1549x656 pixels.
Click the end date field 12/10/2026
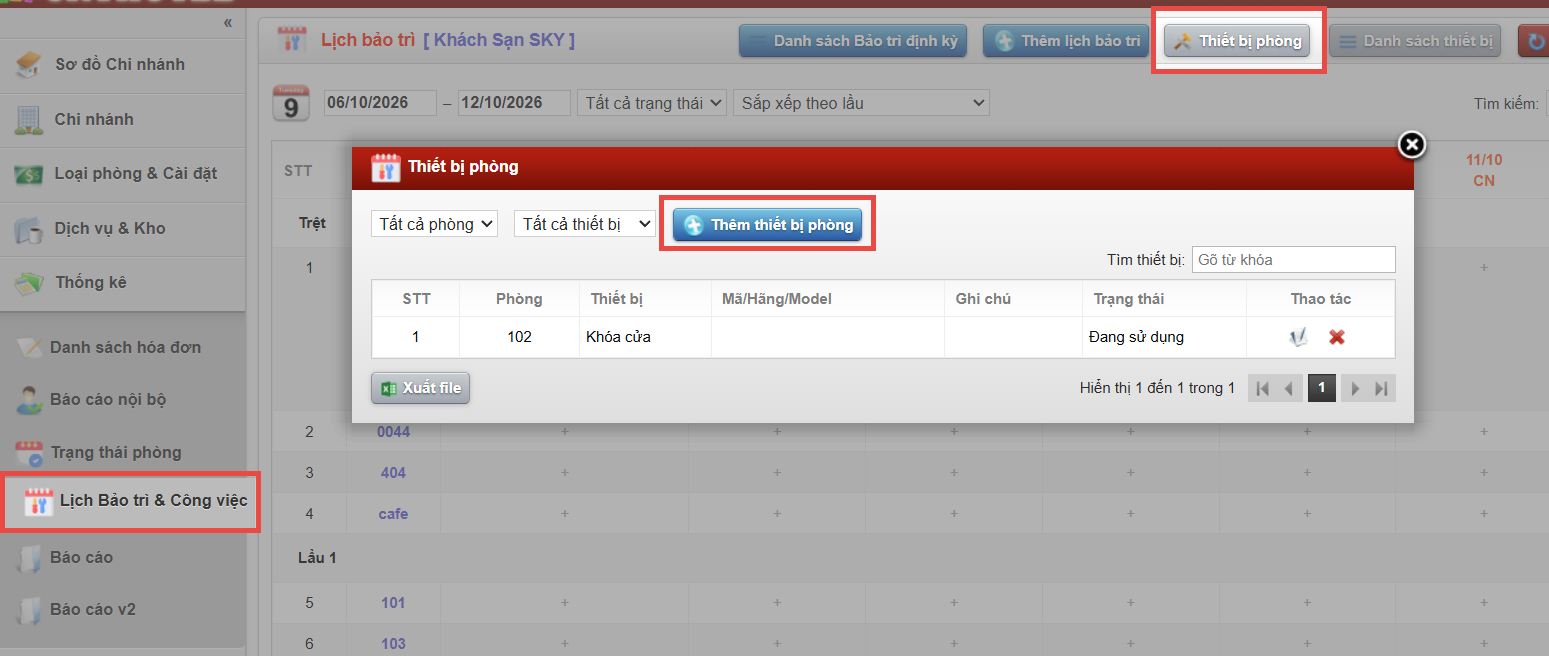[x=514, y=103]
